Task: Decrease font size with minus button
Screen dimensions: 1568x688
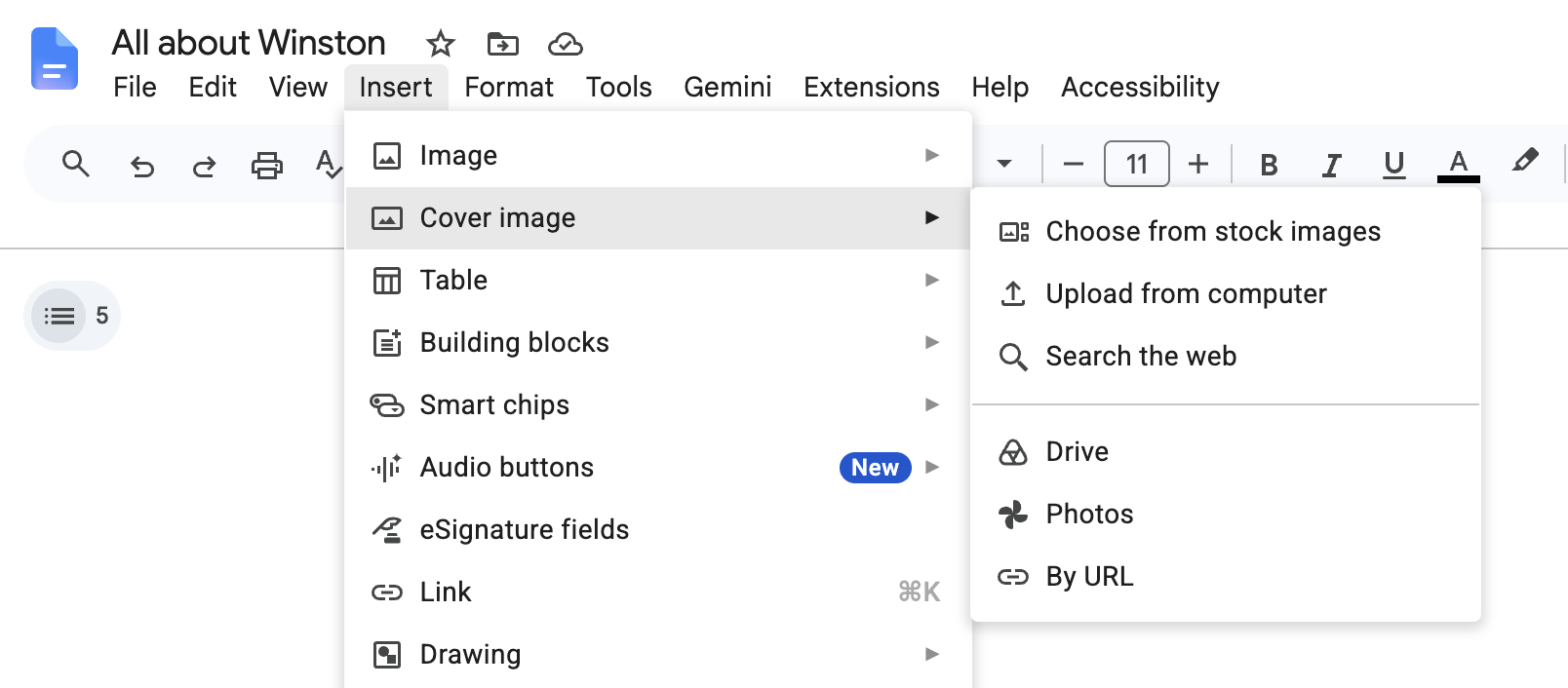Action: click(x=1074, y=164)
